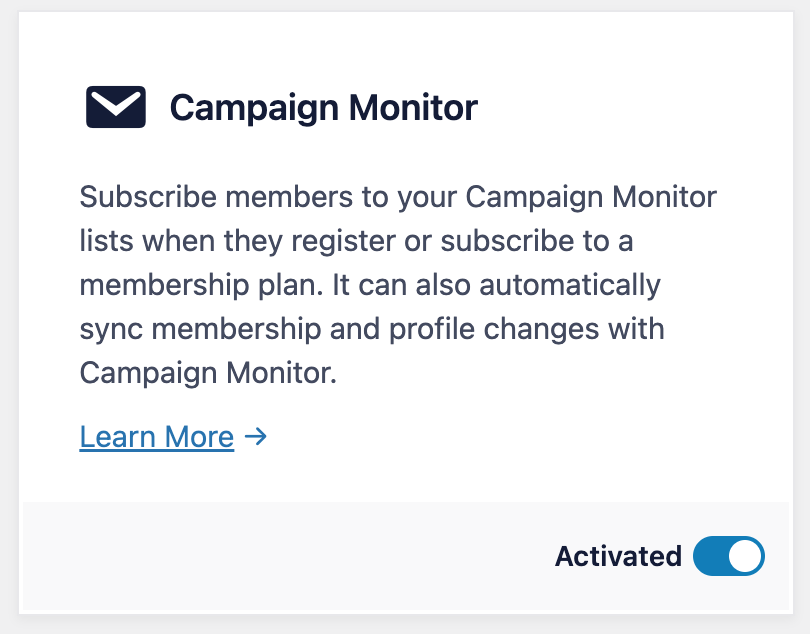Click the word Monitor in the card title

pyautogui.click(x=413, y=107)
